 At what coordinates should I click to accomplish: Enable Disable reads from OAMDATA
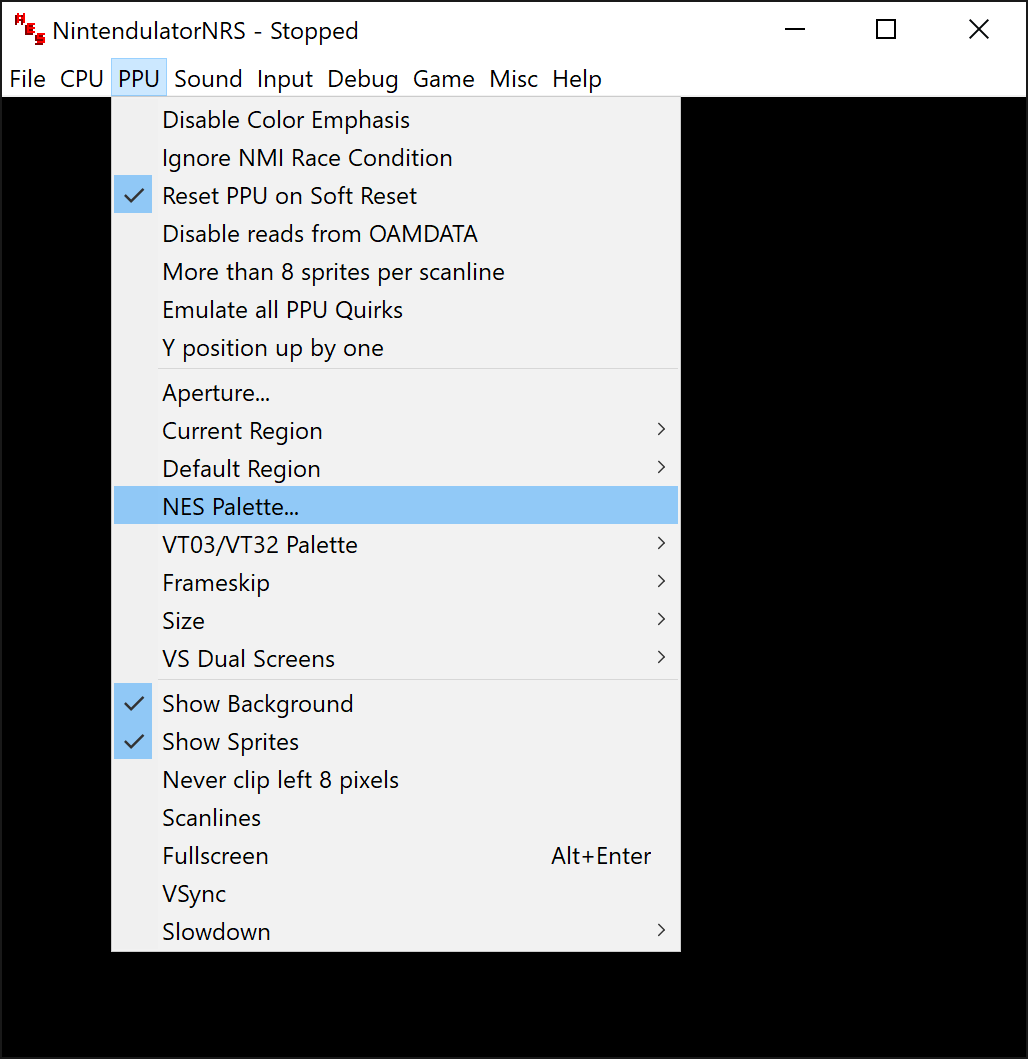(x=396, y=234)
